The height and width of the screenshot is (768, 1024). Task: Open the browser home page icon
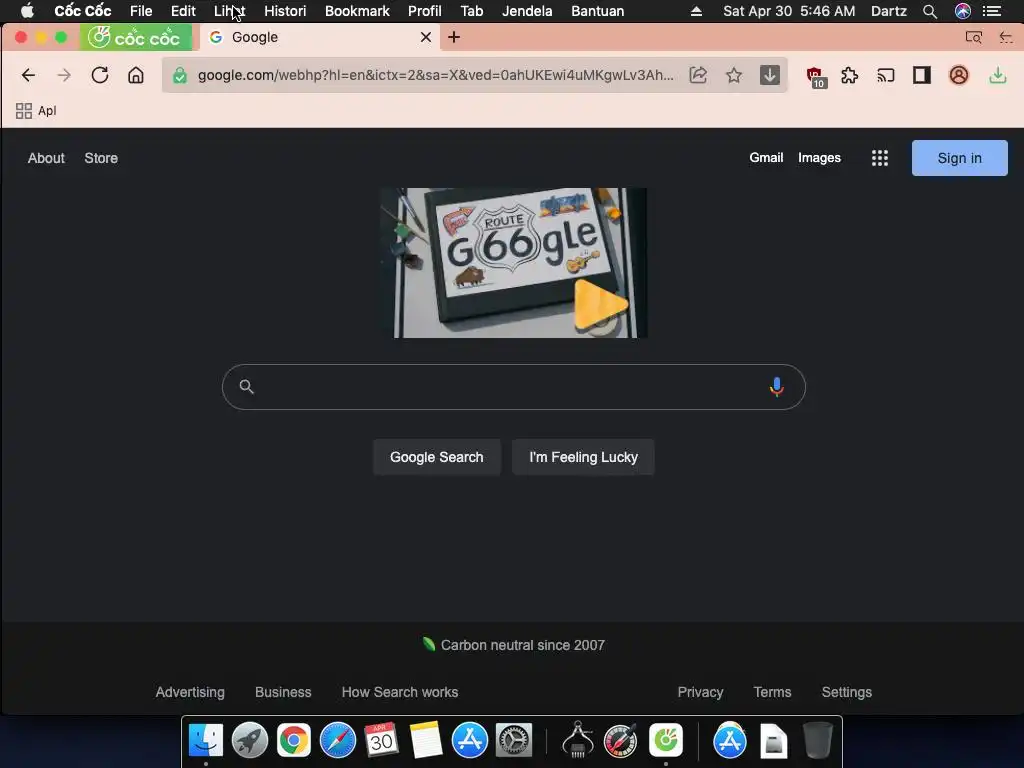(x=136, y=75)
